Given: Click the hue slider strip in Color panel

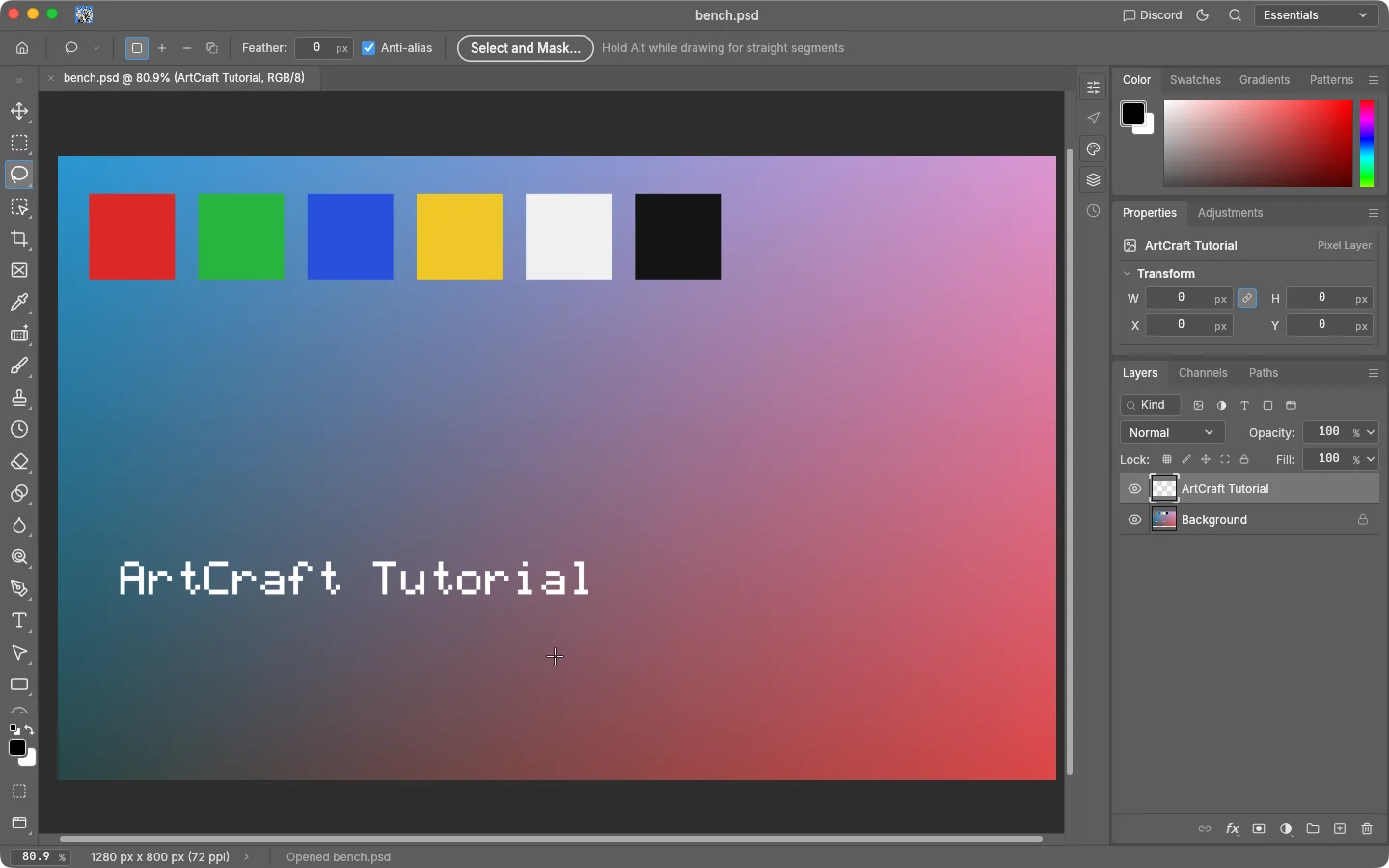Looking at the screenshot, I should pos(1367,144).
